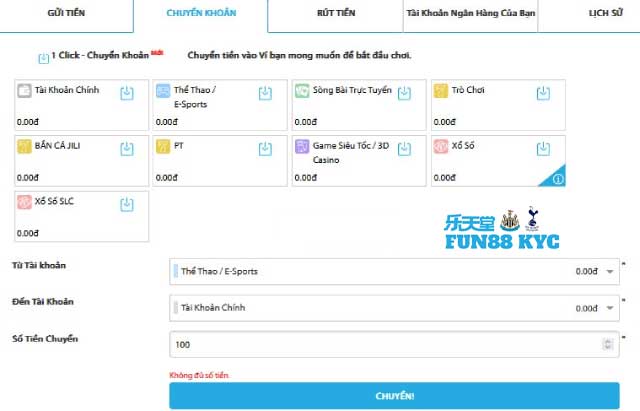The height and width of the screenshot is (411, 640).
Task: Click the info icon on Xổ Số card
Action: point(557,179)
